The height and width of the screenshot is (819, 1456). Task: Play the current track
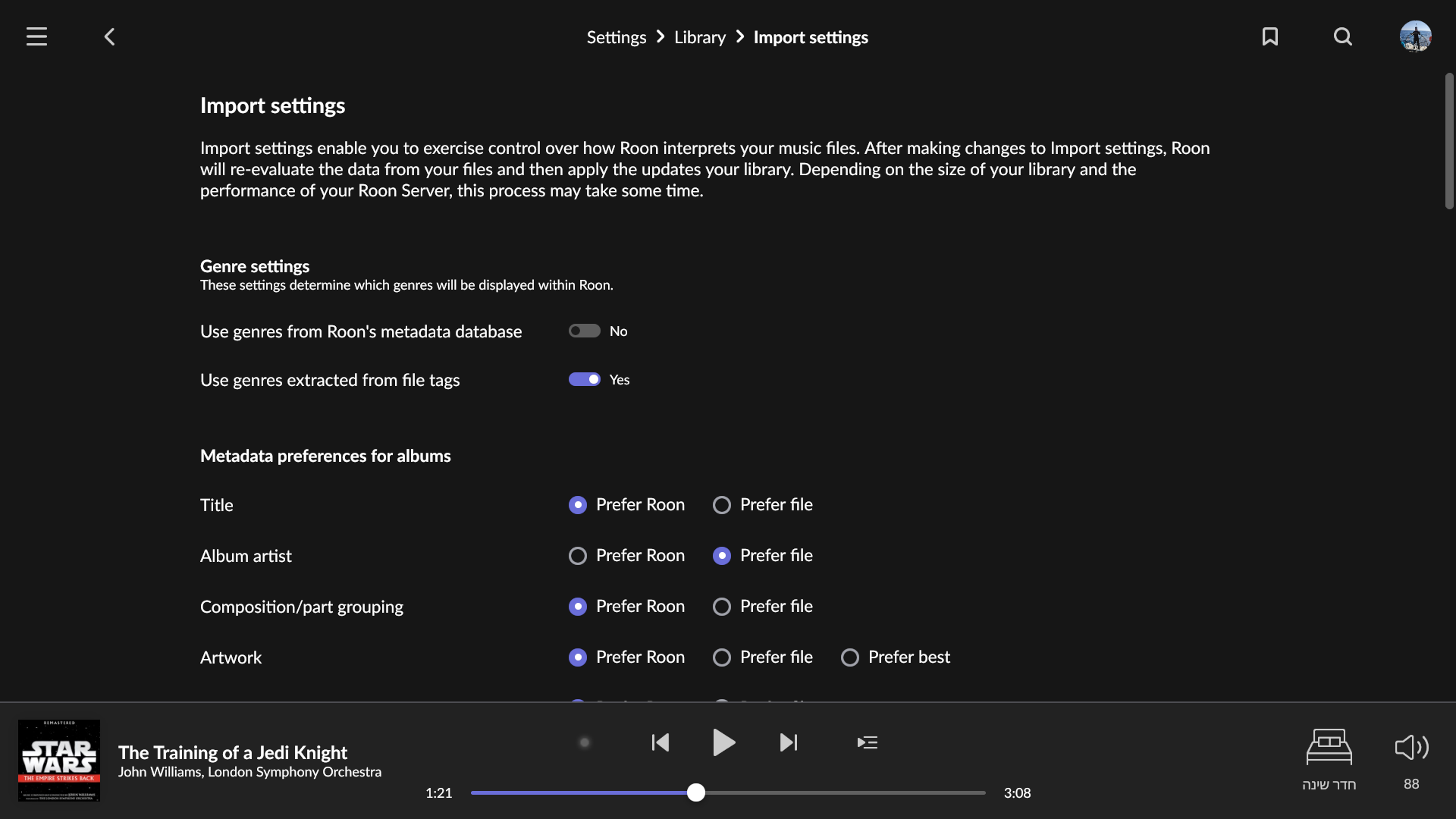[x=724, y=742]
